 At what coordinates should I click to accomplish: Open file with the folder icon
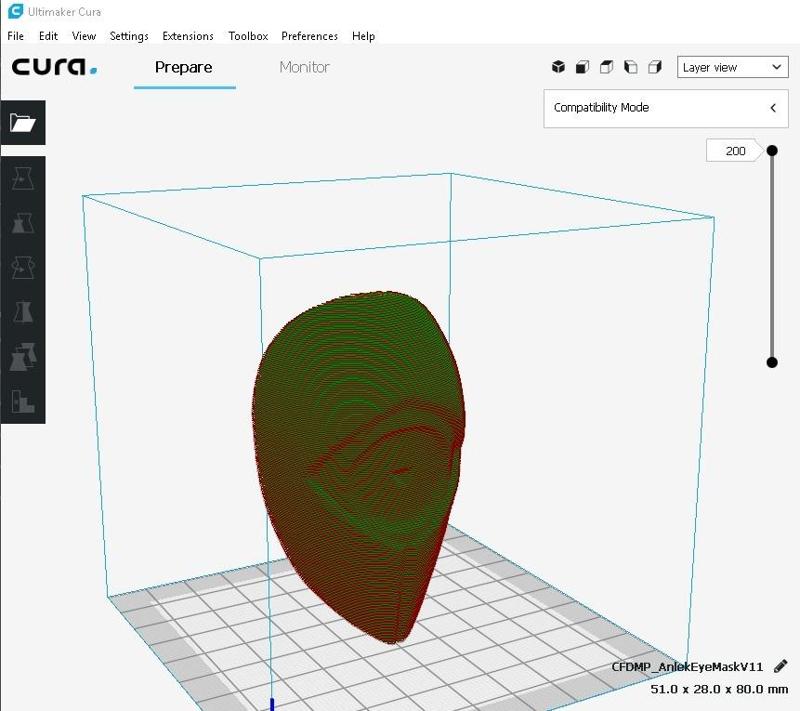tap(23, 122)
